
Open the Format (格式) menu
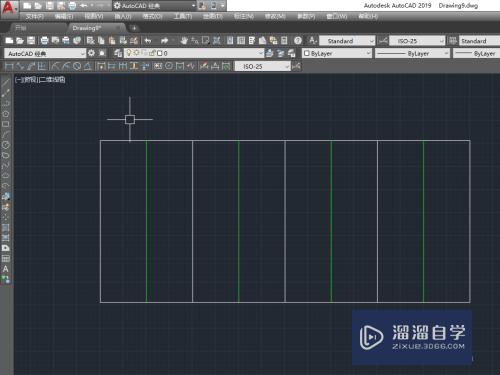[152, 16]
